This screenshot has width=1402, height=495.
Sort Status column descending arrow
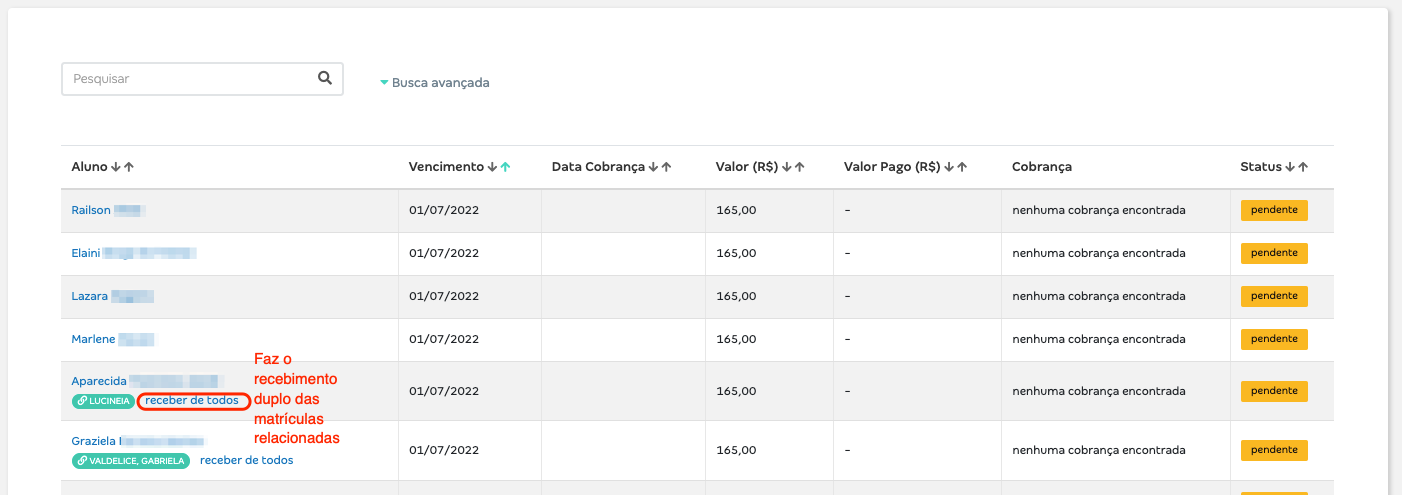1291,167
